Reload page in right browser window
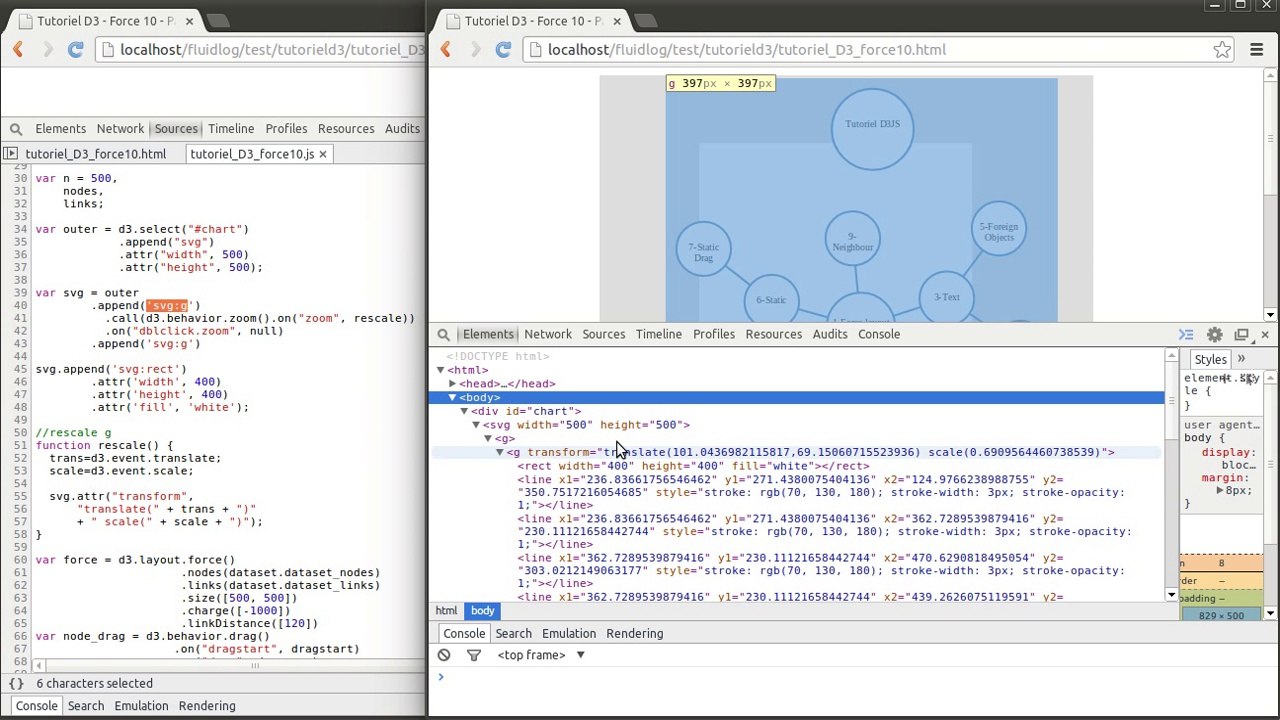This screenshot has height=720, width=1280. point(503,49)
